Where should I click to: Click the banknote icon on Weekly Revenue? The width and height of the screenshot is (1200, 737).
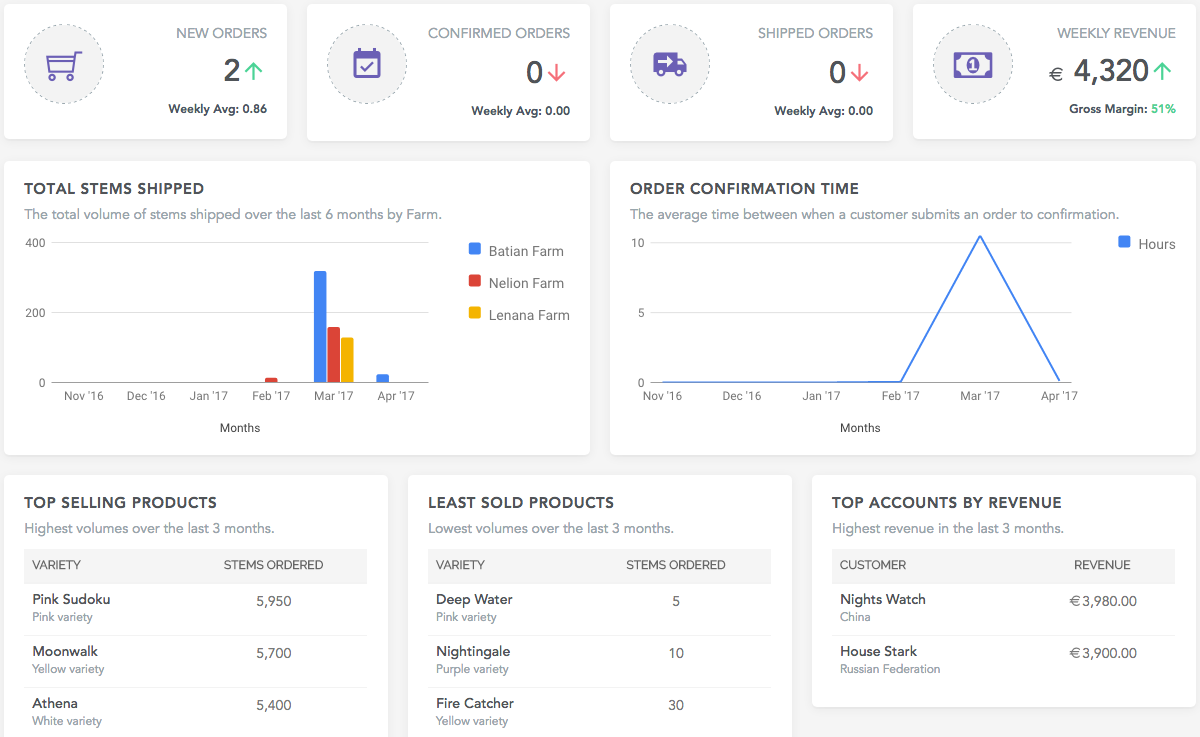click(x=972, y=63)
